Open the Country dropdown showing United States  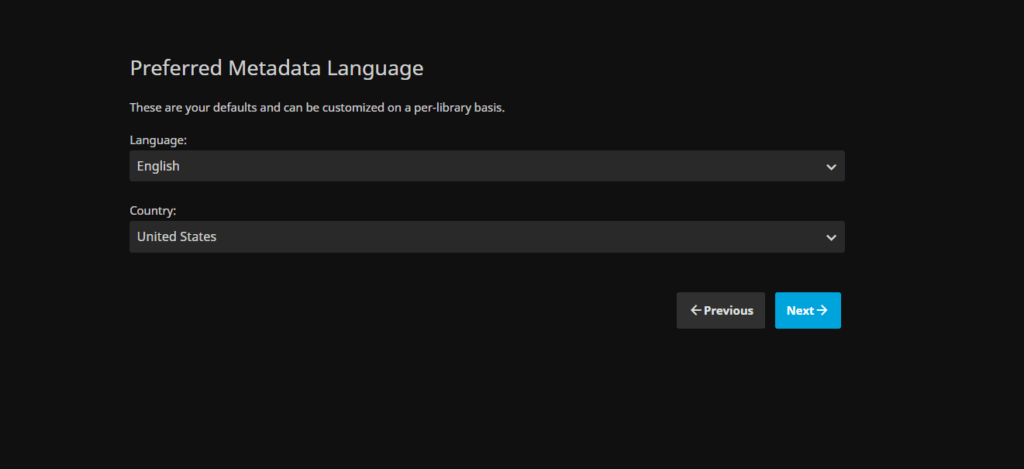point(487,236)
